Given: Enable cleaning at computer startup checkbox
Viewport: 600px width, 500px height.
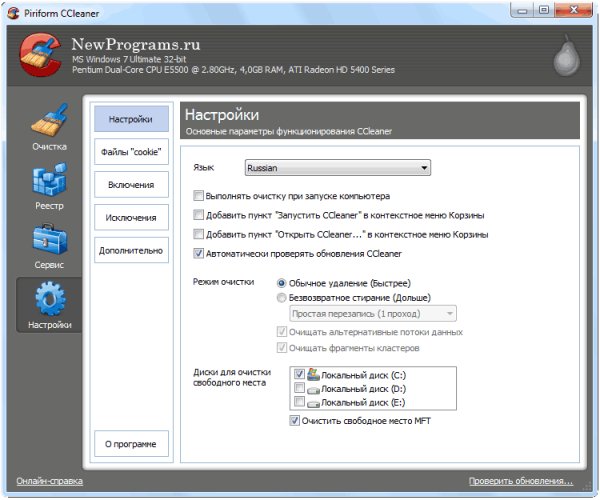Looking at the screenshot, I should click(198, 196).
